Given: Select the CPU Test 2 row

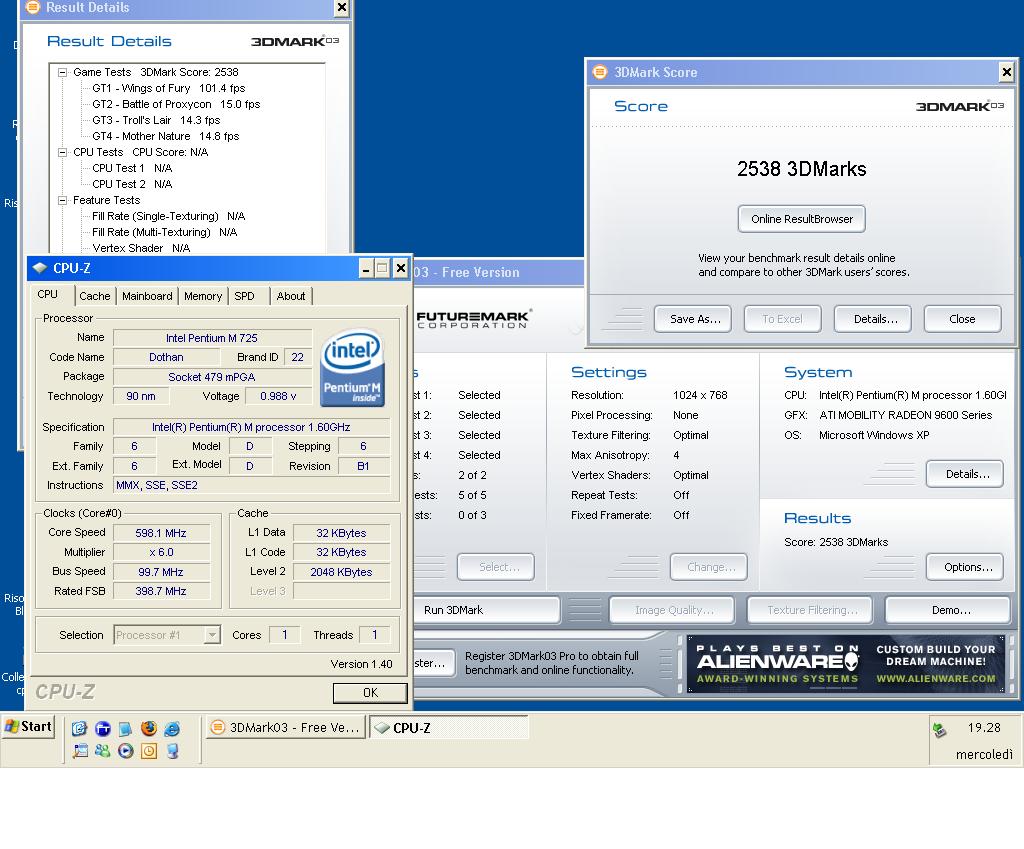Looking at the screenshot, I should click(132, 184).
